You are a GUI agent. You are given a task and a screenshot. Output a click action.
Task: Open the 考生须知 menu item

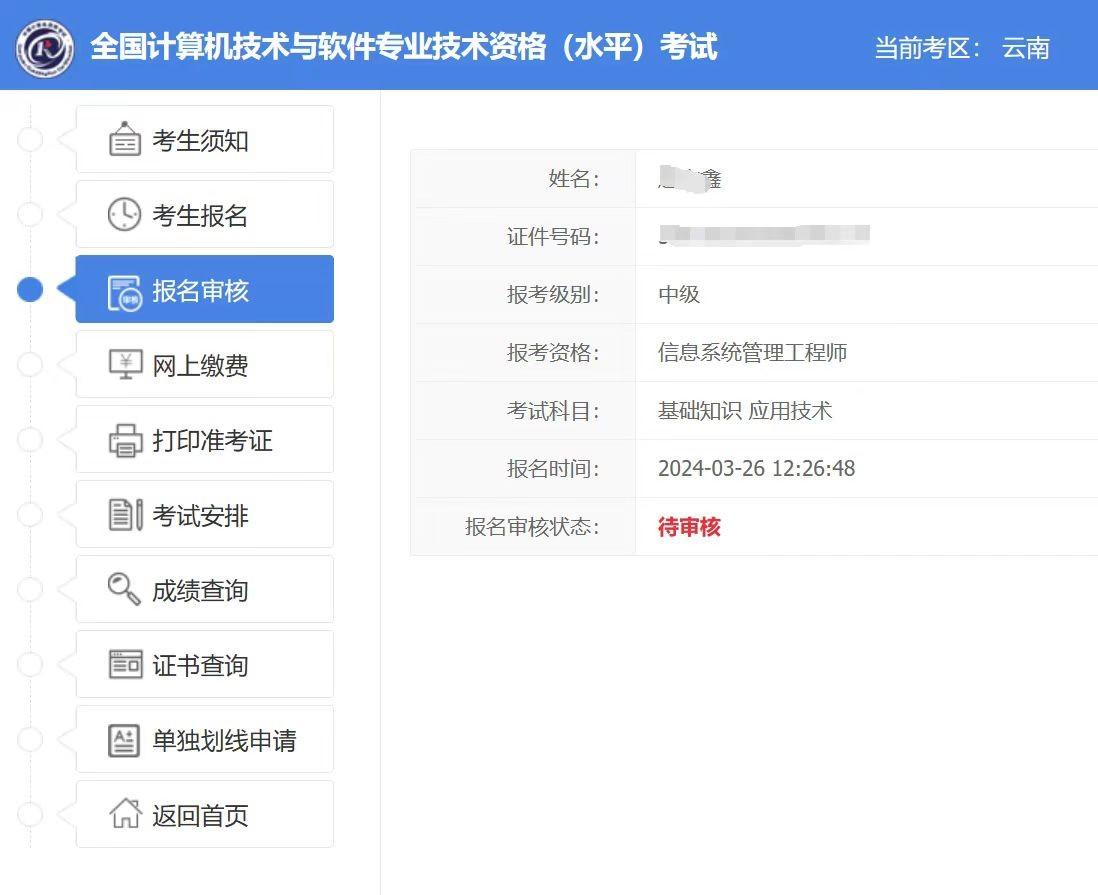(x=200, y=141)
